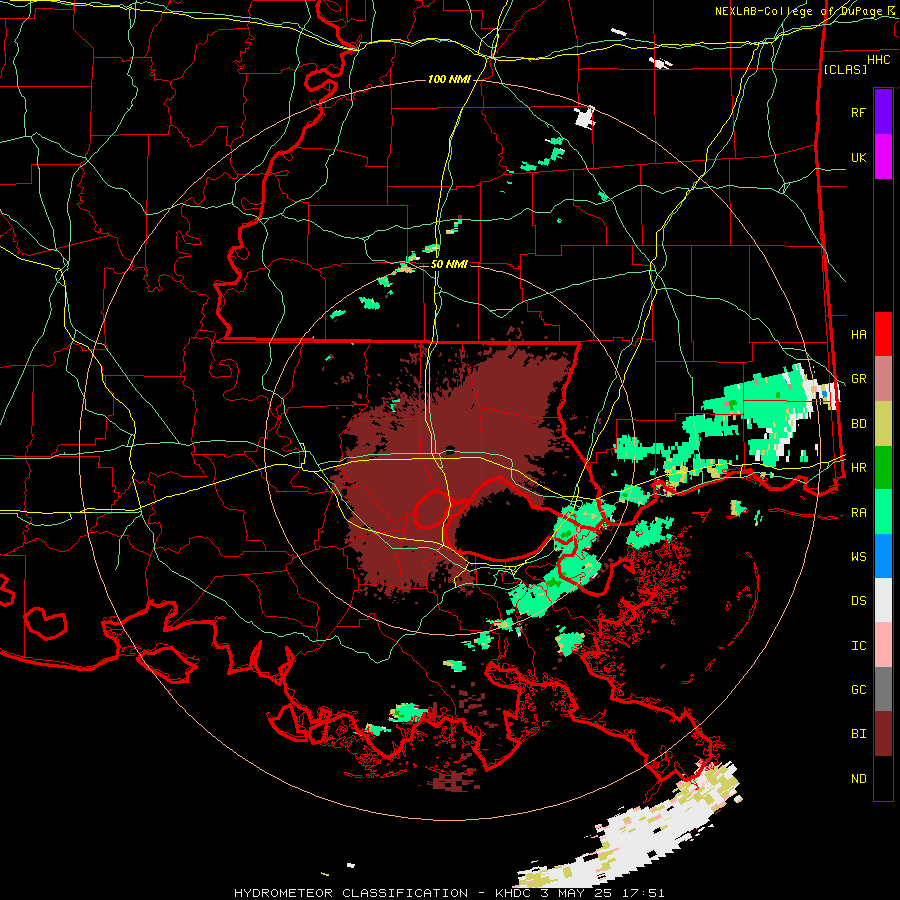Screen dimensions: 900x900
Task: Click the 'DS' legend label
Action: 858,601
